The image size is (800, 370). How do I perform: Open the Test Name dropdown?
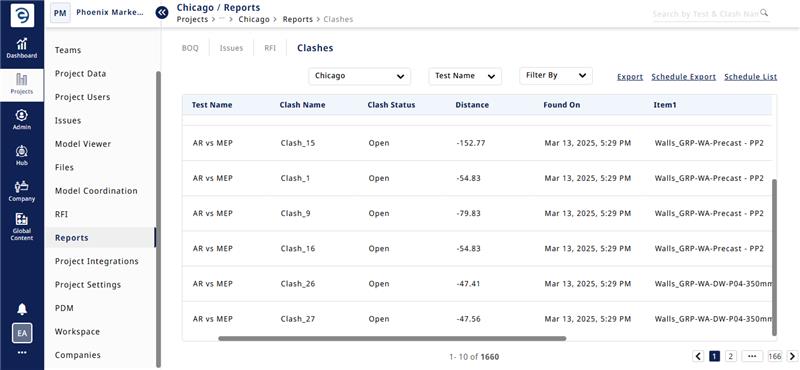tap(465, 76)
